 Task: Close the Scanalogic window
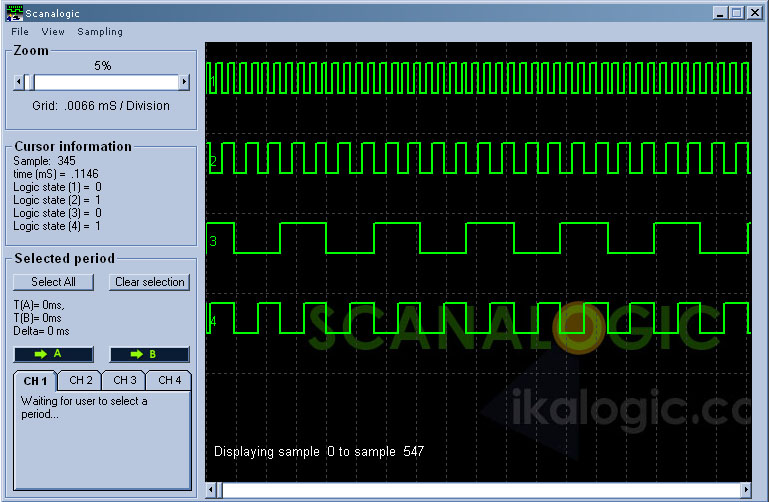click(754, 13)
